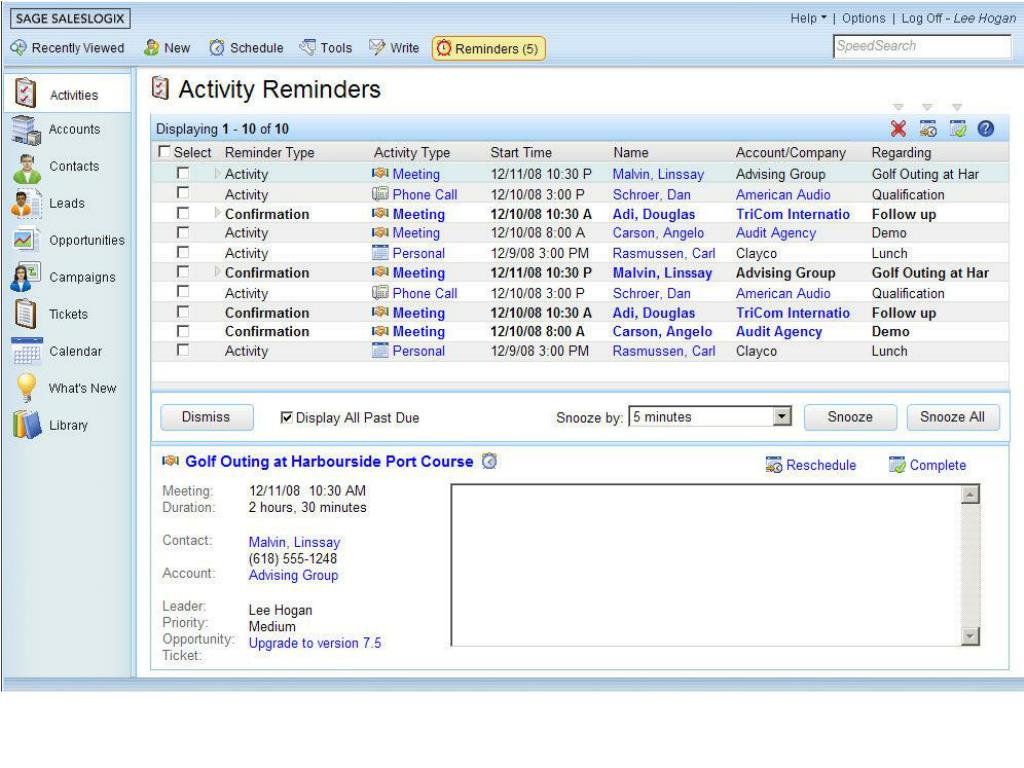Click the alarm clock icon beside Golf Outing title
The image size is (1024, 768).
[489, 461]
